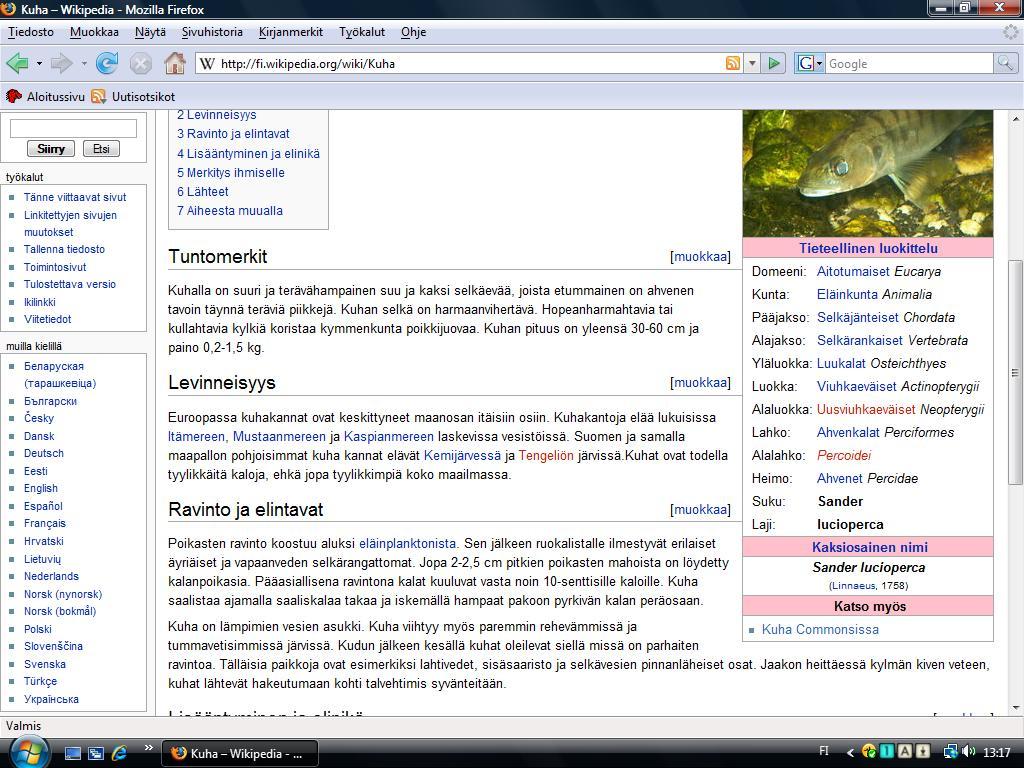The height and width of the screenshot is (768, 1024).
Task: Focus the Google search input field
Action: coord(909,63)
